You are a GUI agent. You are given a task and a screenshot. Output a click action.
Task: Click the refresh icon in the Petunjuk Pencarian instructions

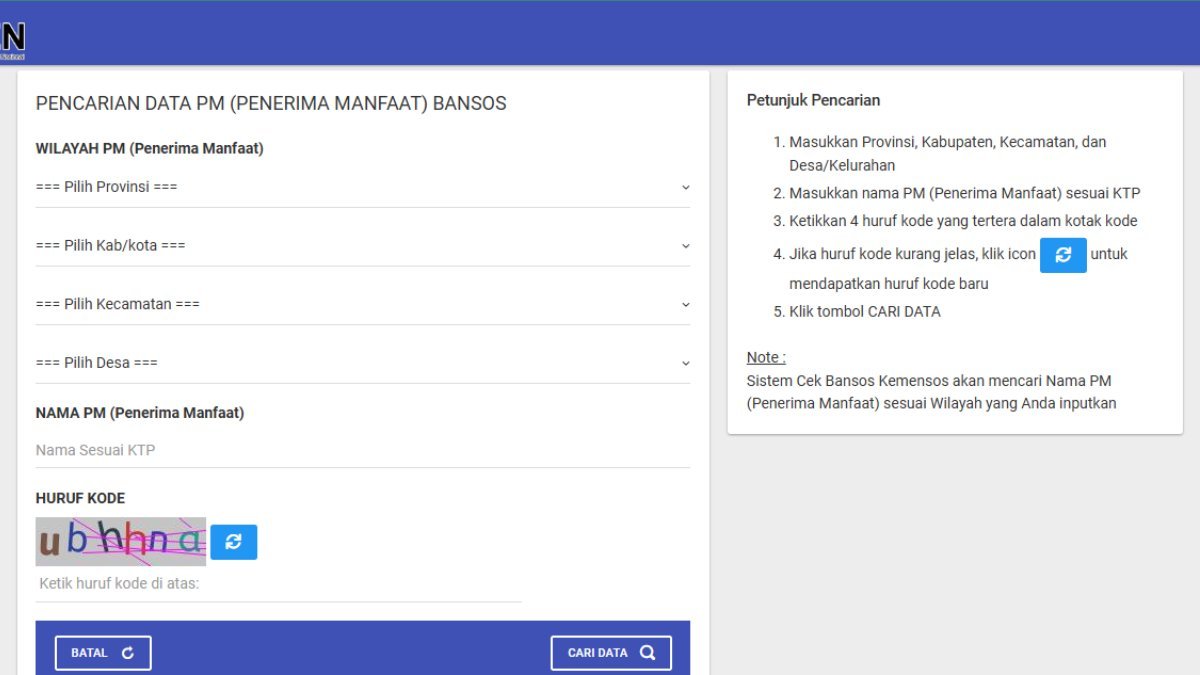pyautogui.click(x=1063, y=255)
